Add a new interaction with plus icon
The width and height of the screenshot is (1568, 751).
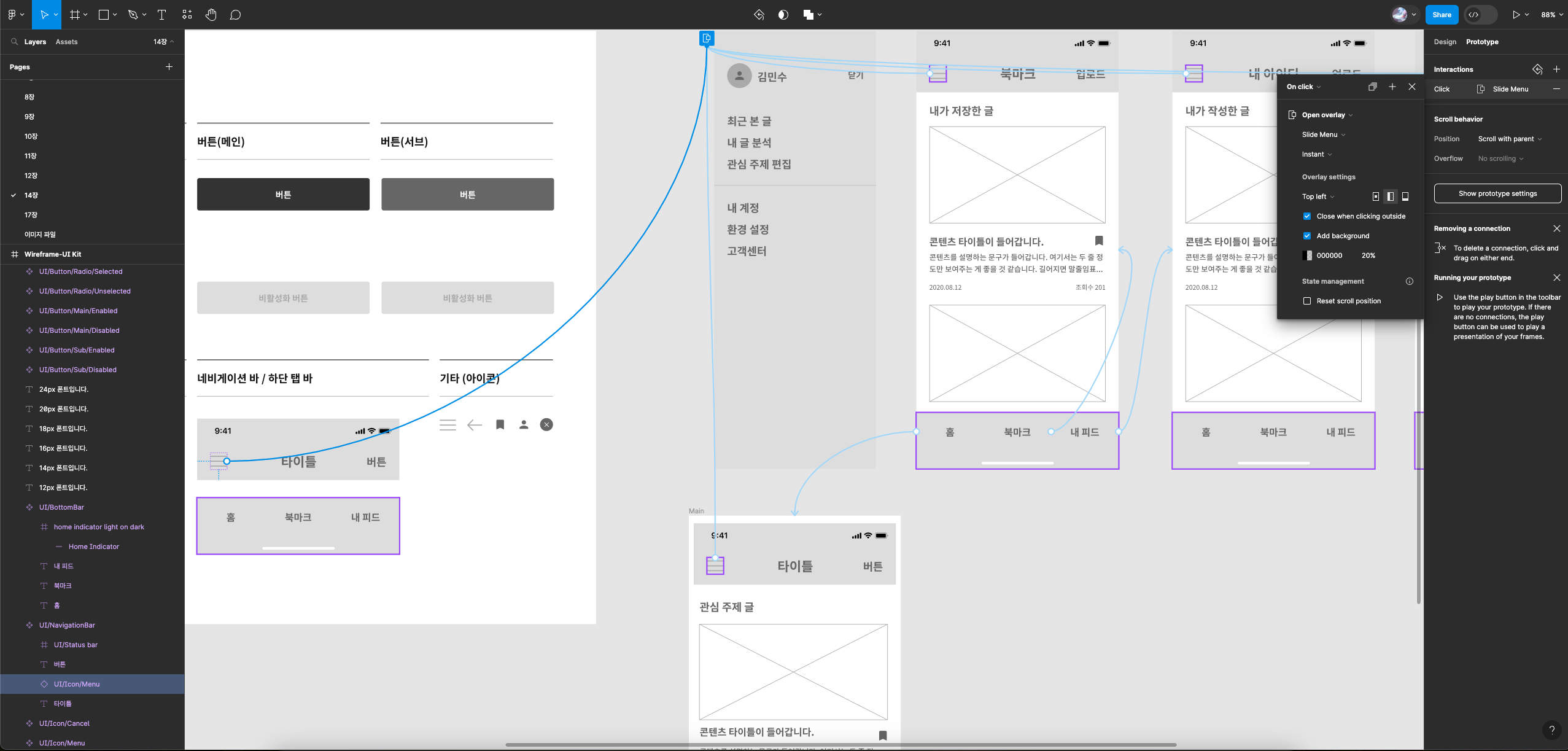[x=1556, y=69]
